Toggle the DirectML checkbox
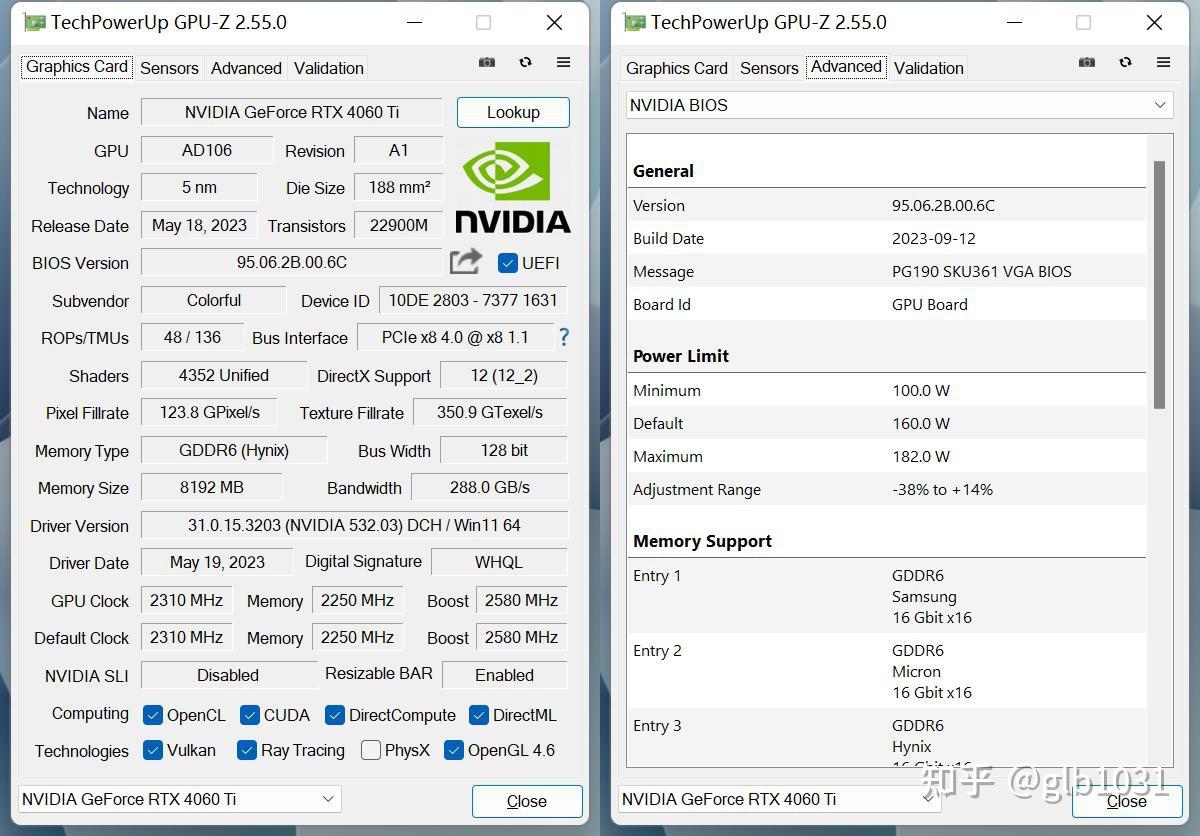 479,715
